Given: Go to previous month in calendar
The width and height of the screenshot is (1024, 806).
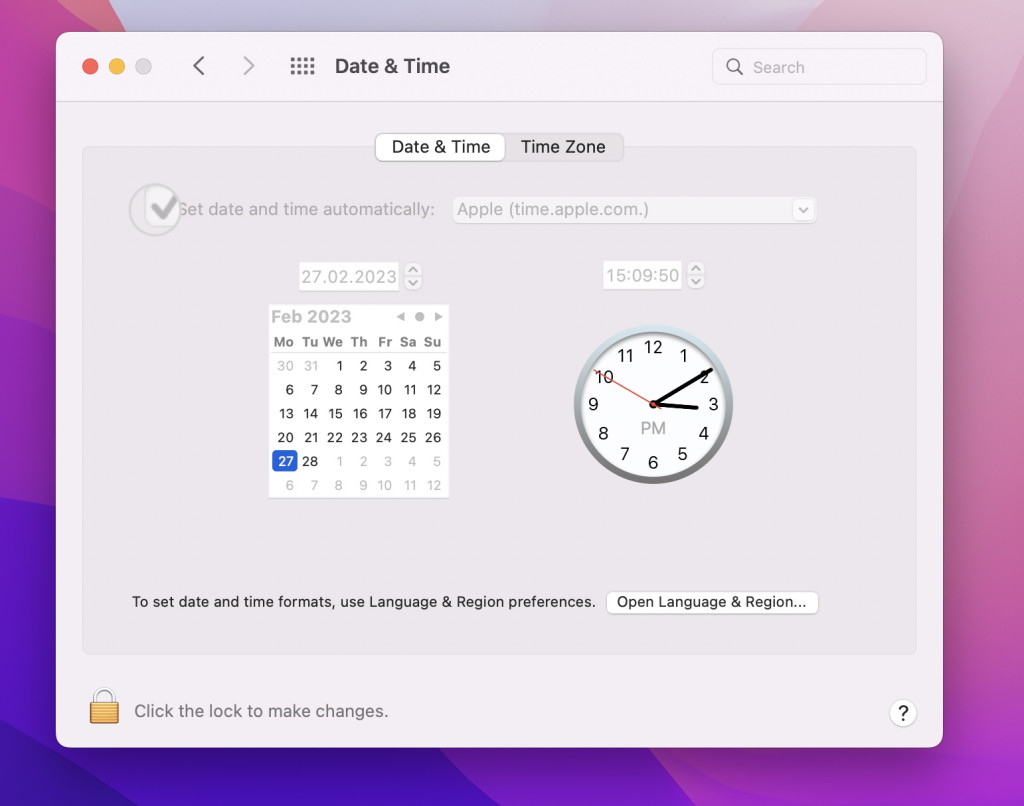Looking at the screenshot, I should pyautogui.click(x=400, y=317).
